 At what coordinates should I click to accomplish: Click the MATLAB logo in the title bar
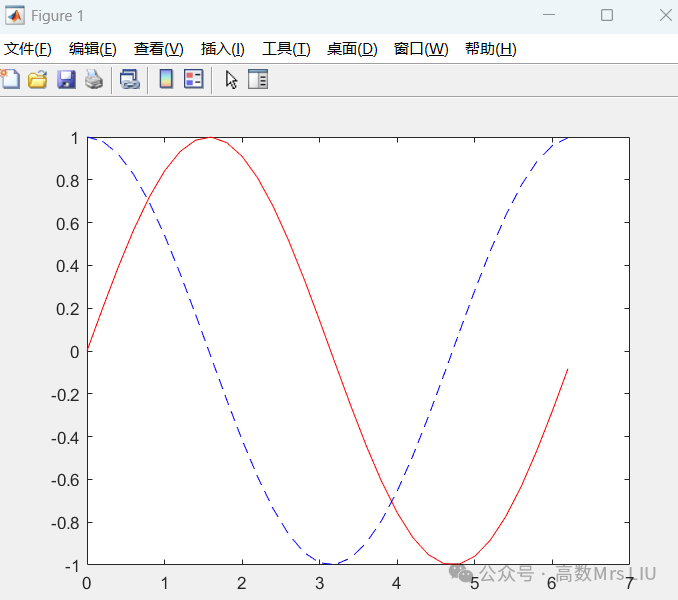pos(15,16)
